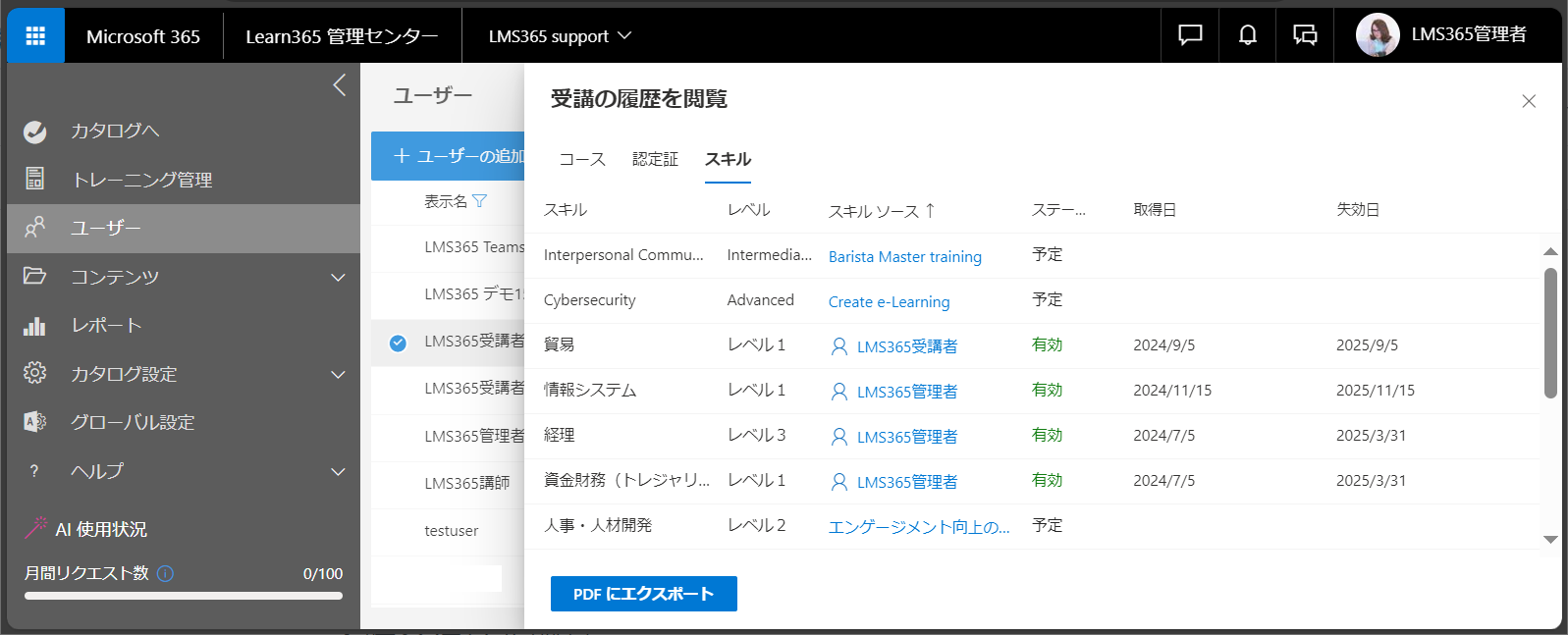Click the レポート bar chart icon

pos(35,325)
